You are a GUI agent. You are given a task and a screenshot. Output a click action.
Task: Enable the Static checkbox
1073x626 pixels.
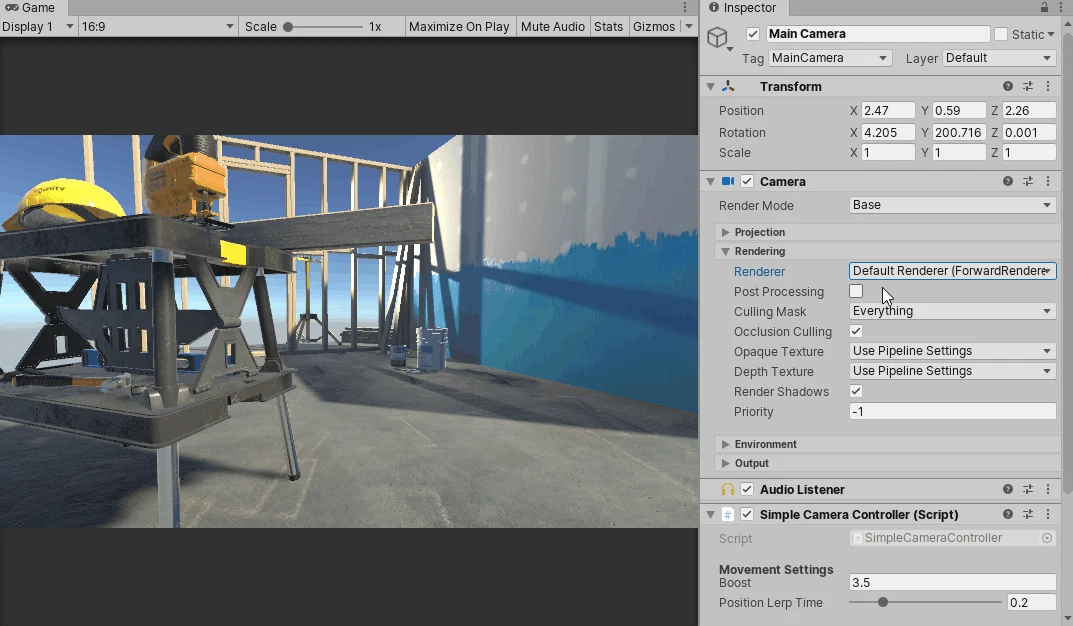click(x=1001, y=34)
